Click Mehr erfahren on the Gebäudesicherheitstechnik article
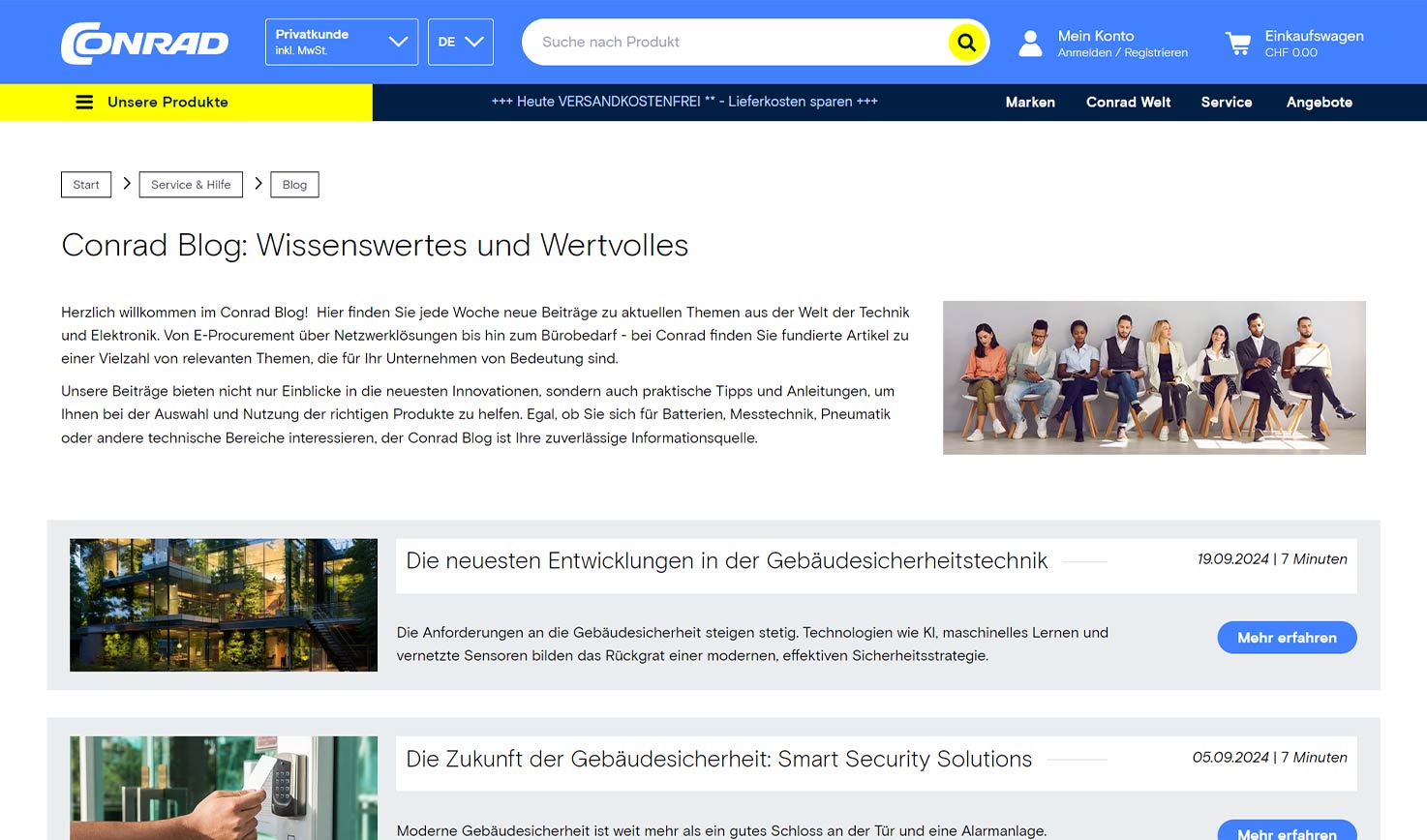 pos(1287,637)
